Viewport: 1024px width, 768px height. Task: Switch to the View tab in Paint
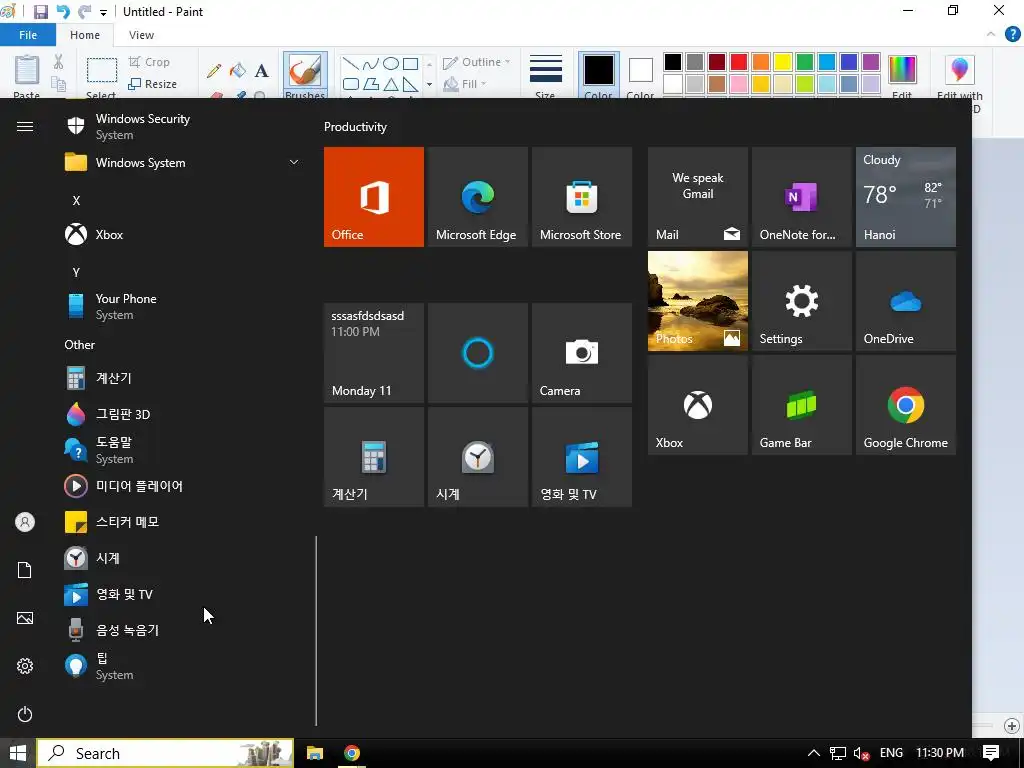(141, 35)
